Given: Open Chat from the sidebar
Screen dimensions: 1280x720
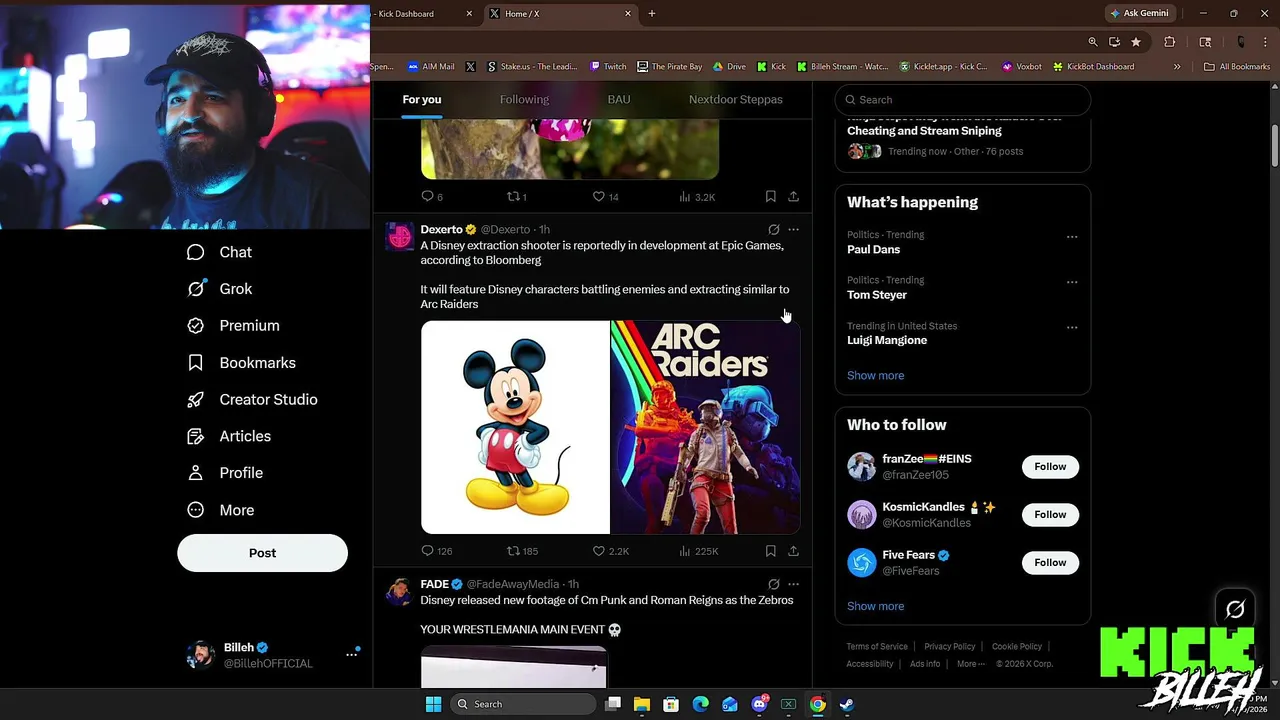Looking at the screenshot, I should pyautogui.click(x=220, y=252).
